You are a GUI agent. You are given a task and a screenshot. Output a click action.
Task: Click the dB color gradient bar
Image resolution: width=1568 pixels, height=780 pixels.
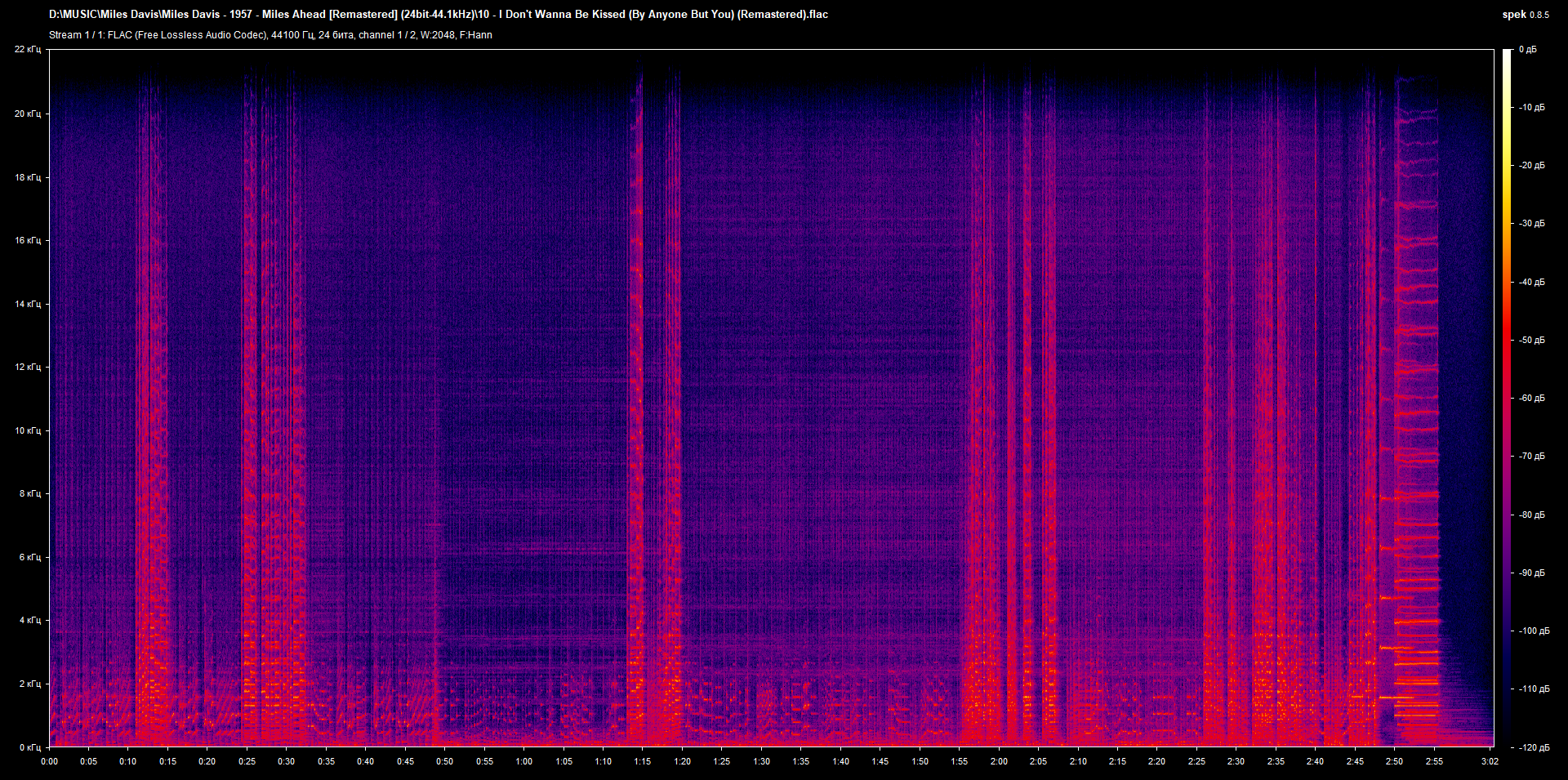click(1507, 398)
